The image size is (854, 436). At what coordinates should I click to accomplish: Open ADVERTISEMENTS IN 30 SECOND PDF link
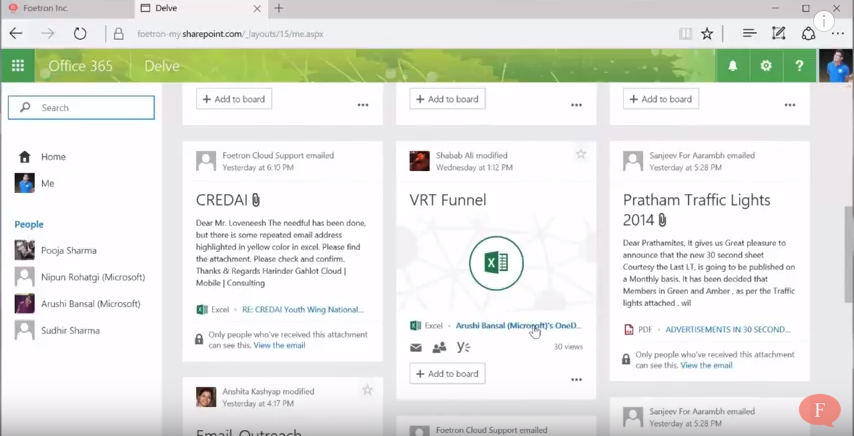(x=728, y=329)
